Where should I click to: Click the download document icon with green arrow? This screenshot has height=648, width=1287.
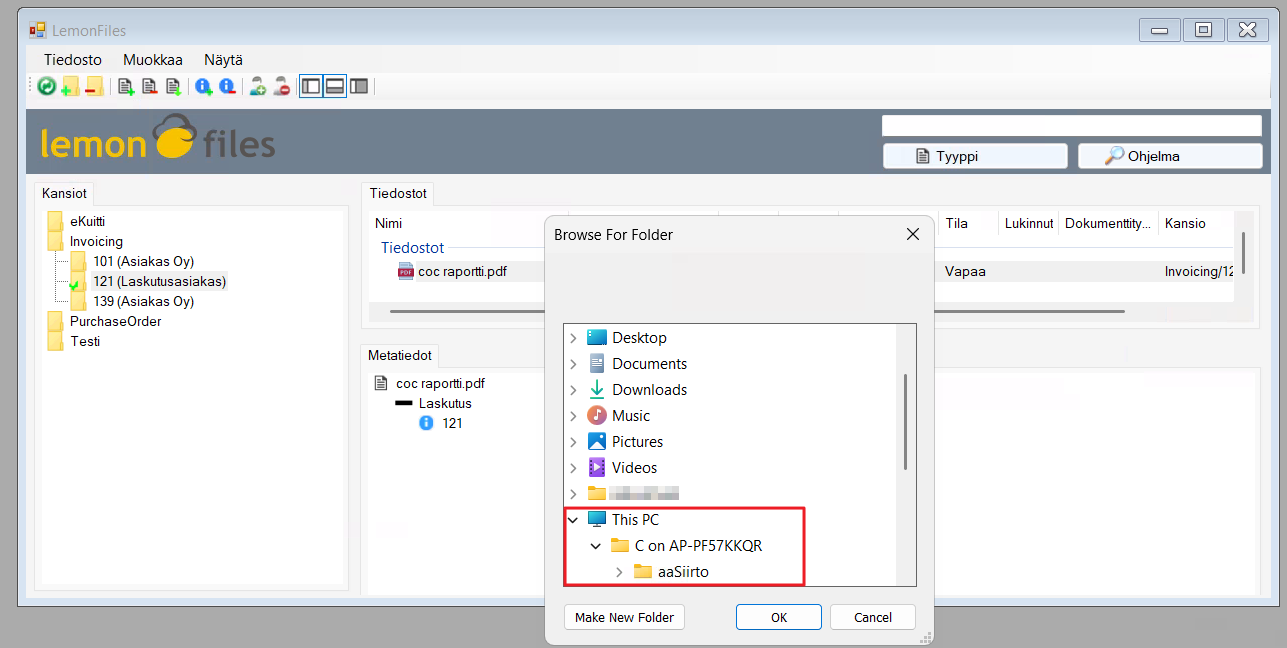coord(174,87)
